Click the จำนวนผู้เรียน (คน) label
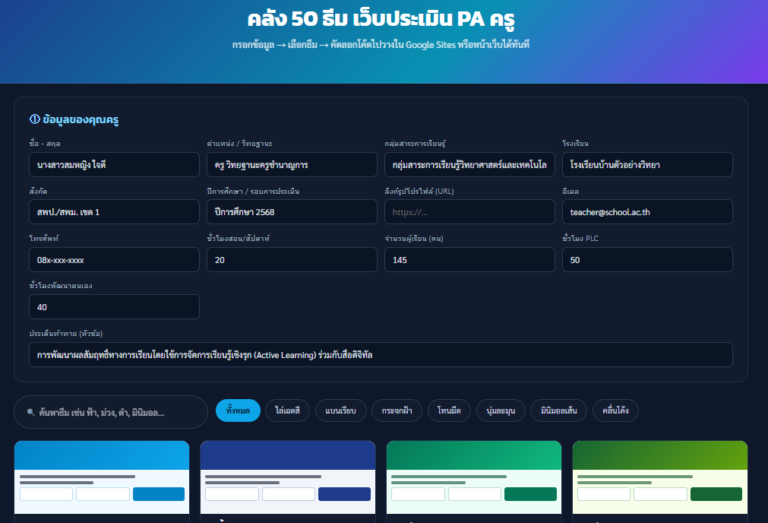The width and height of the screenshot is (768, 523). pyautogui.click(x=414, y=238)
